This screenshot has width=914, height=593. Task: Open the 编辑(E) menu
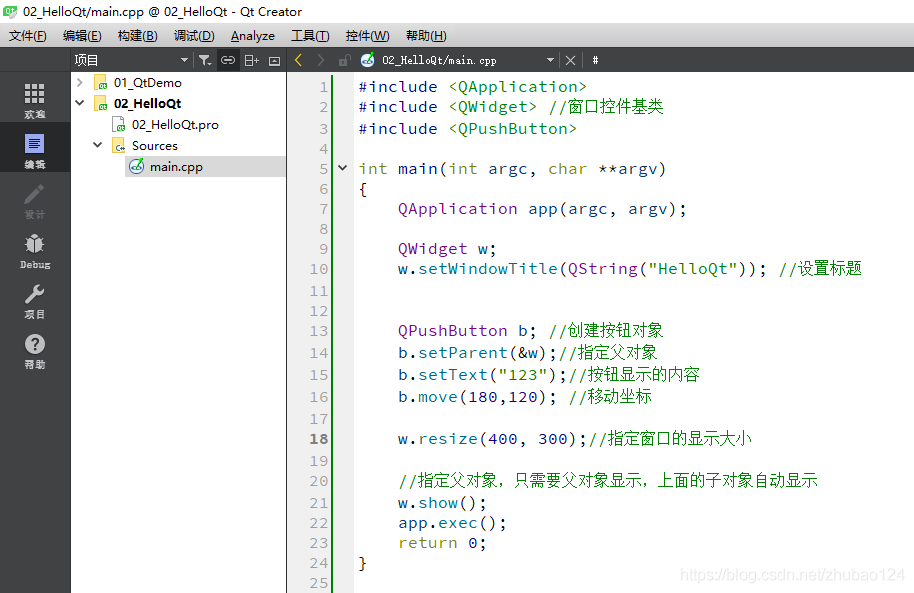[x=82, y=36]
